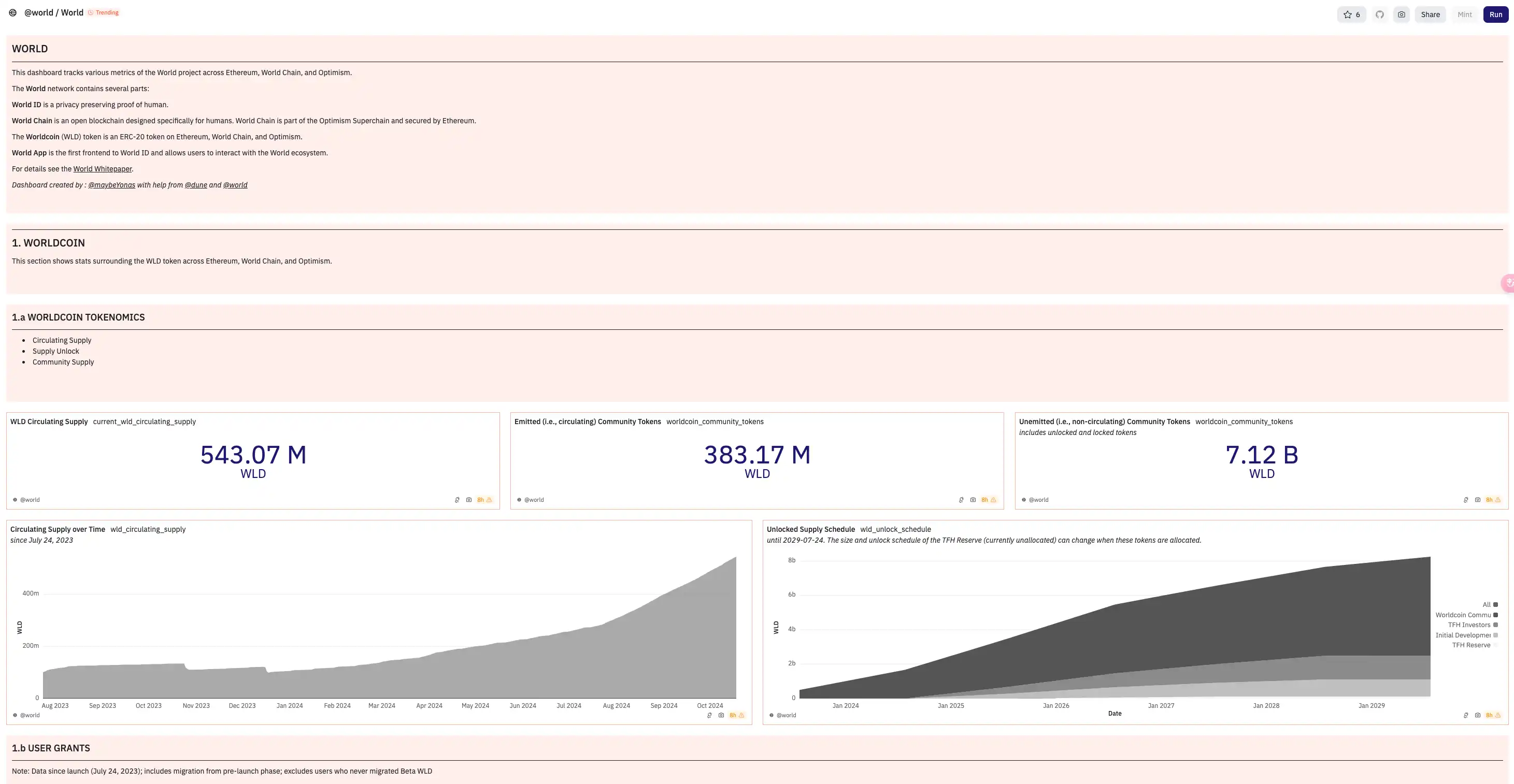This screenshot has height=784, width=1514.
Task: Open the @maybeYonas profile link
Action: pos(112,185)
